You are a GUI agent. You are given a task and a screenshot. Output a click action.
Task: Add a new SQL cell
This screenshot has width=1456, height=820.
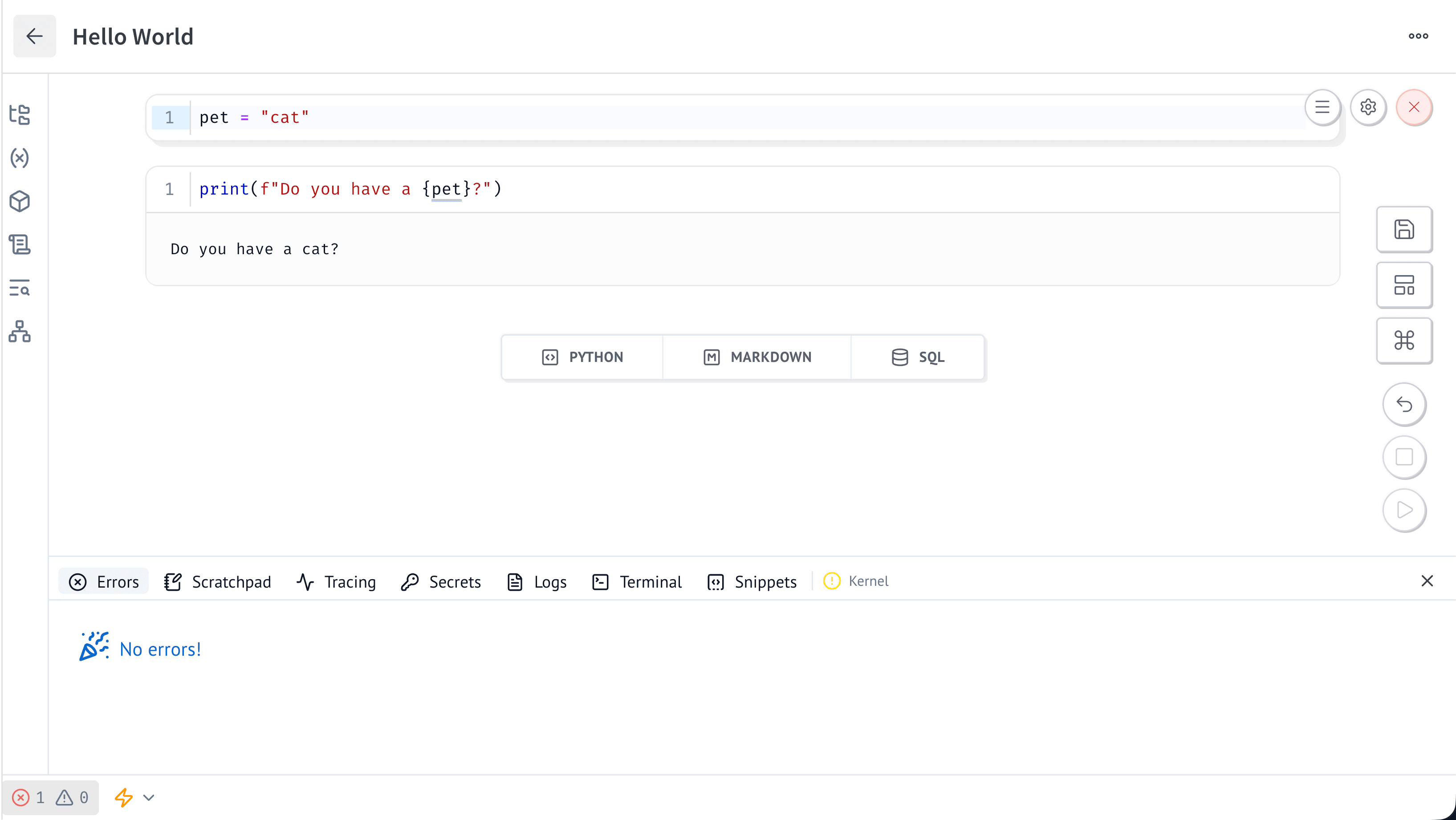pos(917,357)
